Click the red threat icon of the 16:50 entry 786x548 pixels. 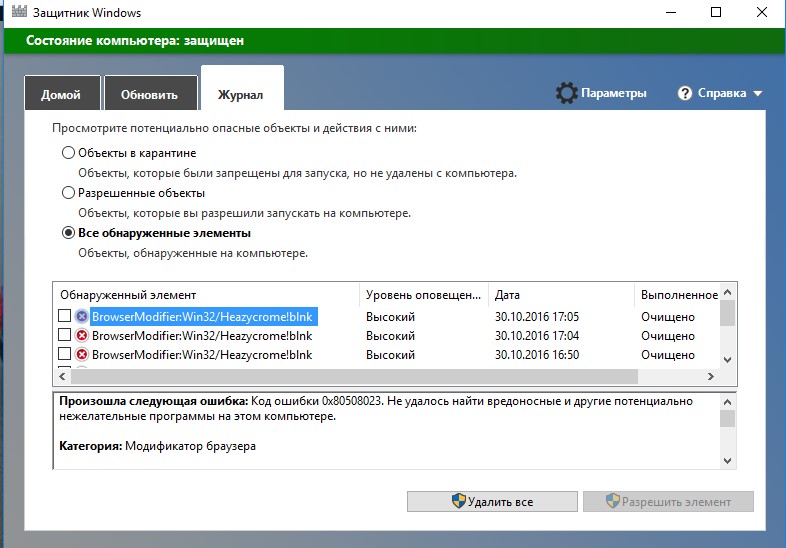pyautogui.click(x=82, y=355)
